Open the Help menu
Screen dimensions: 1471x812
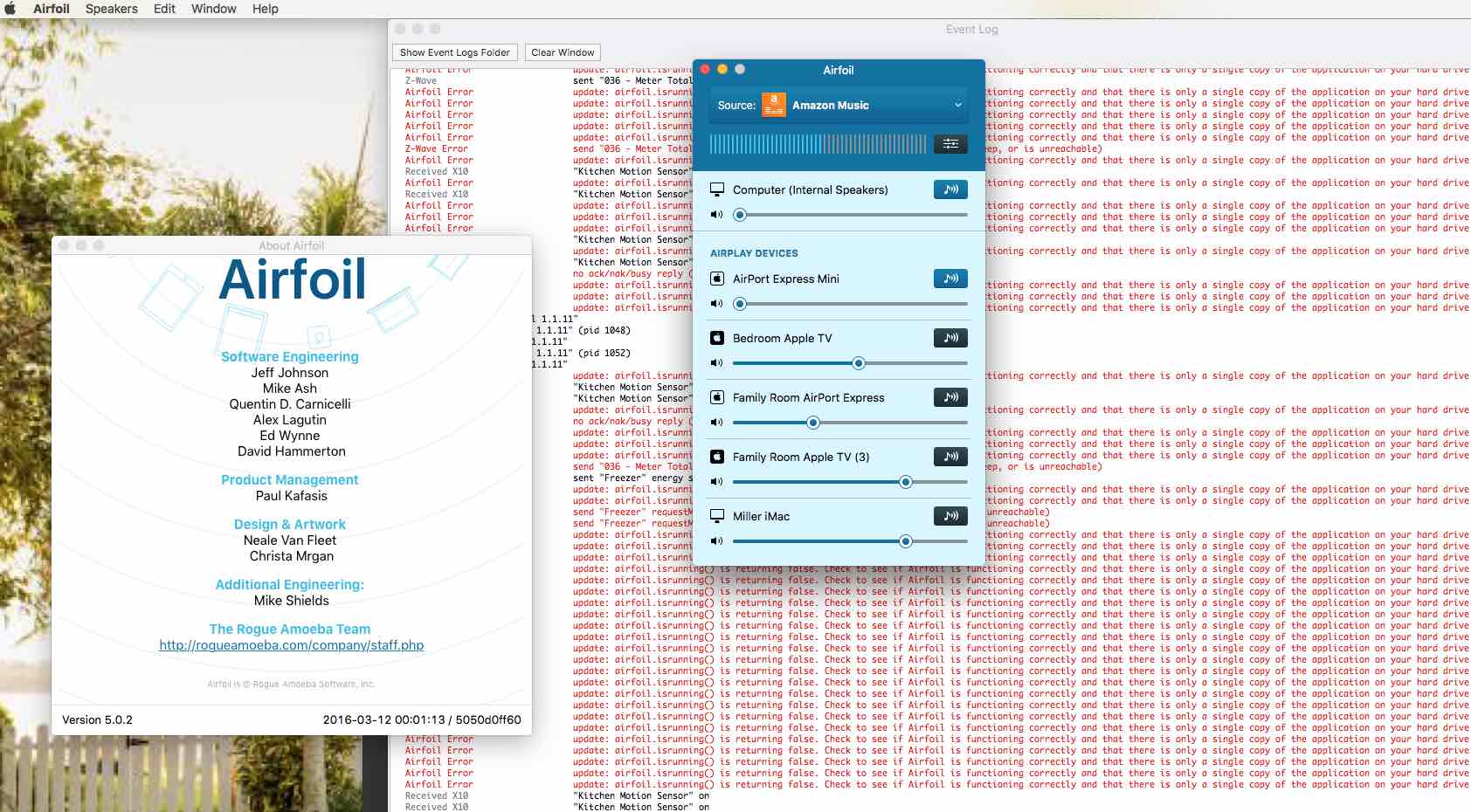[266, 9]
